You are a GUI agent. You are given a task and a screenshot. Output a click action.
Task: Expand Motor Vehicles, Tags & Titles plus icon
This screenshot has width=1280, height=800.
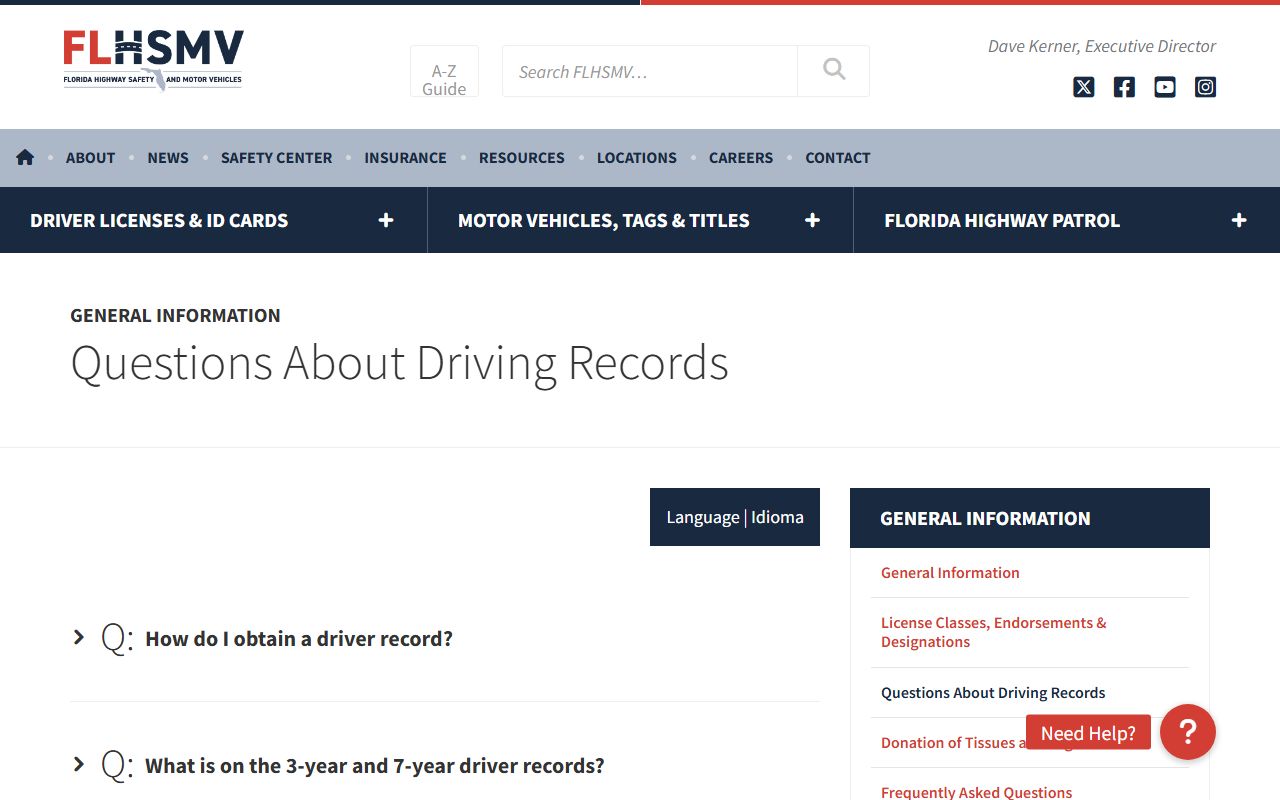click(812, 220)
